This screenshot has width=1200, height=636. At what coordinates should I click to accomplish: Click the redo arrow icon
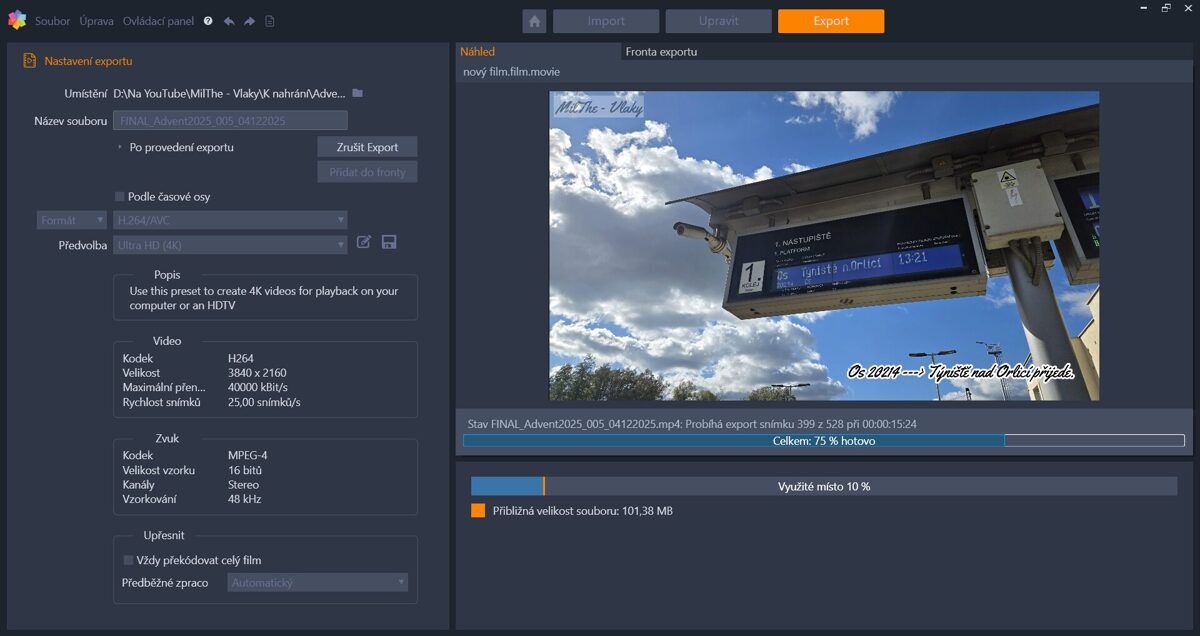coord(249,21)
